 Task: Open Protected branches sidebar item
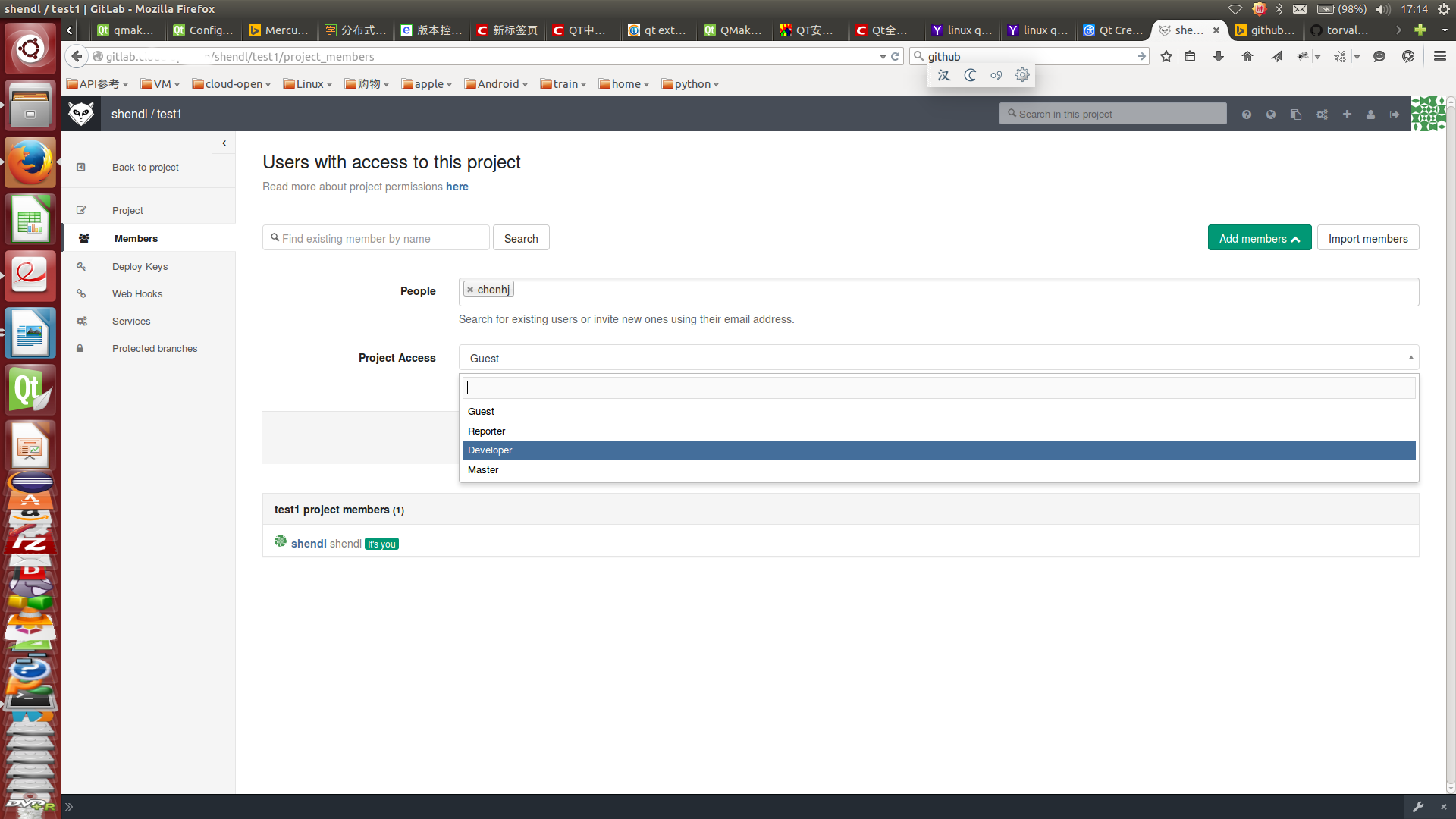point(155,349)
